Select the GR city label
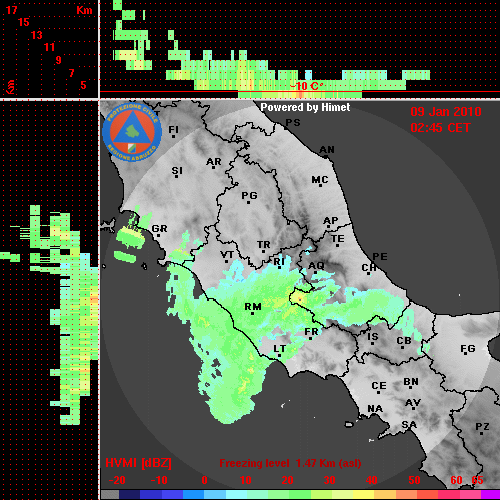The height and width of the screenshot is (500, 500). click(159, 229)
